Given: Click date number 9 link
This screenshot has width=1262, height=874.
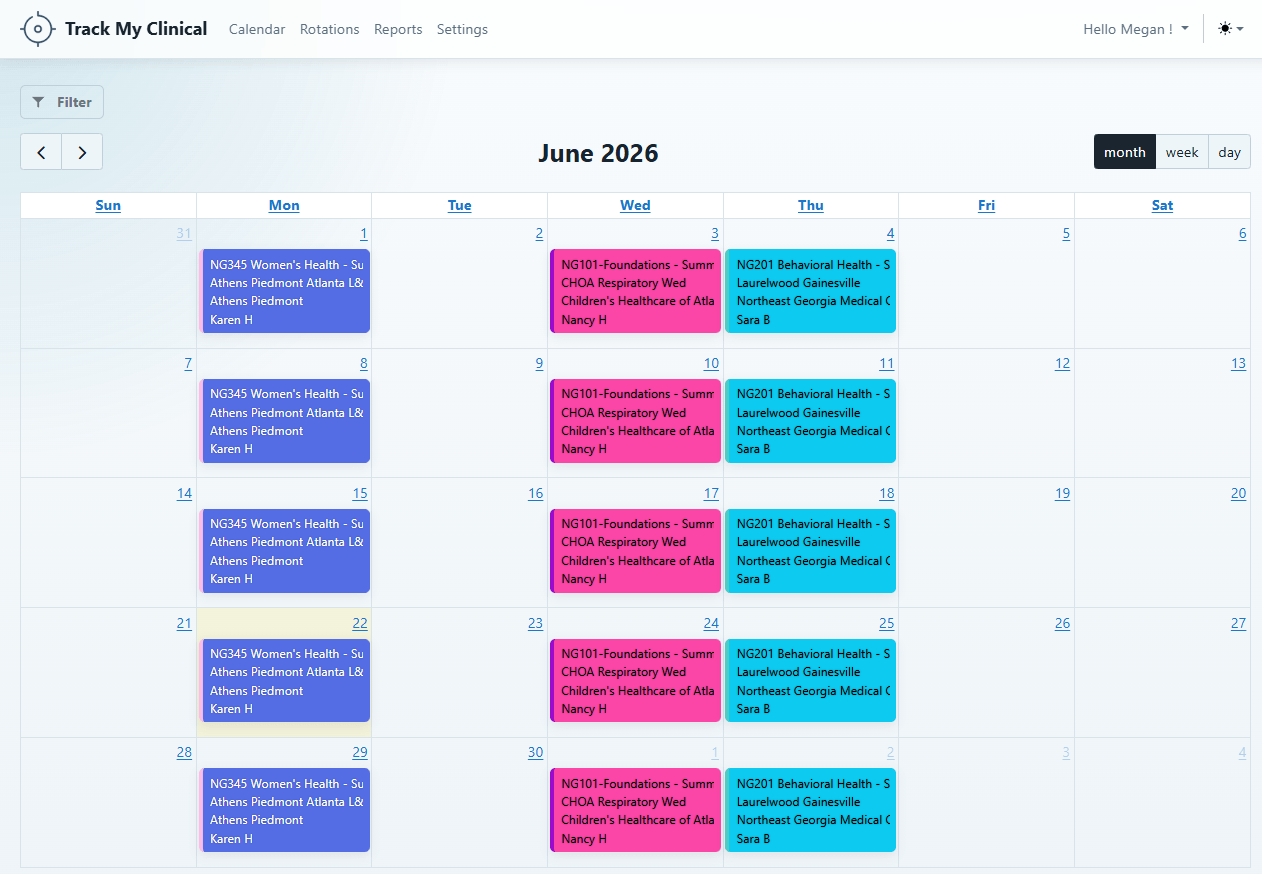Looking at the screenshot, I should coord(539,364).
